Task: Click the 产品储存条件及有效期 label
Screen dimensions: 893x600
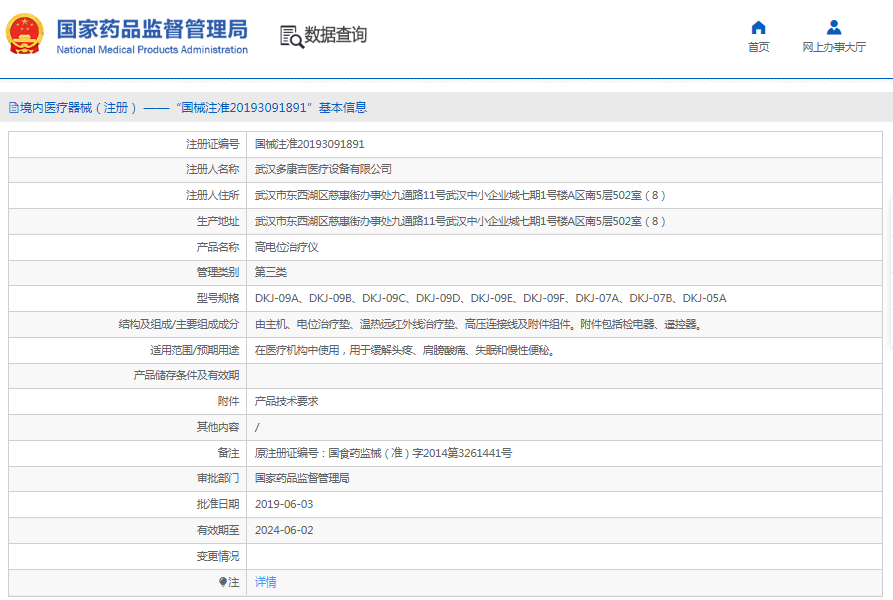Action: click(x=186, y=375)
